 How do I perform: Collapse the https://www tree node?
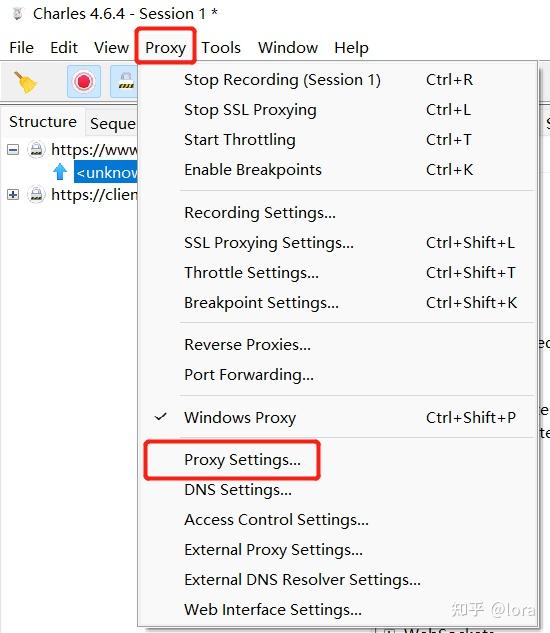pos(13,150)
